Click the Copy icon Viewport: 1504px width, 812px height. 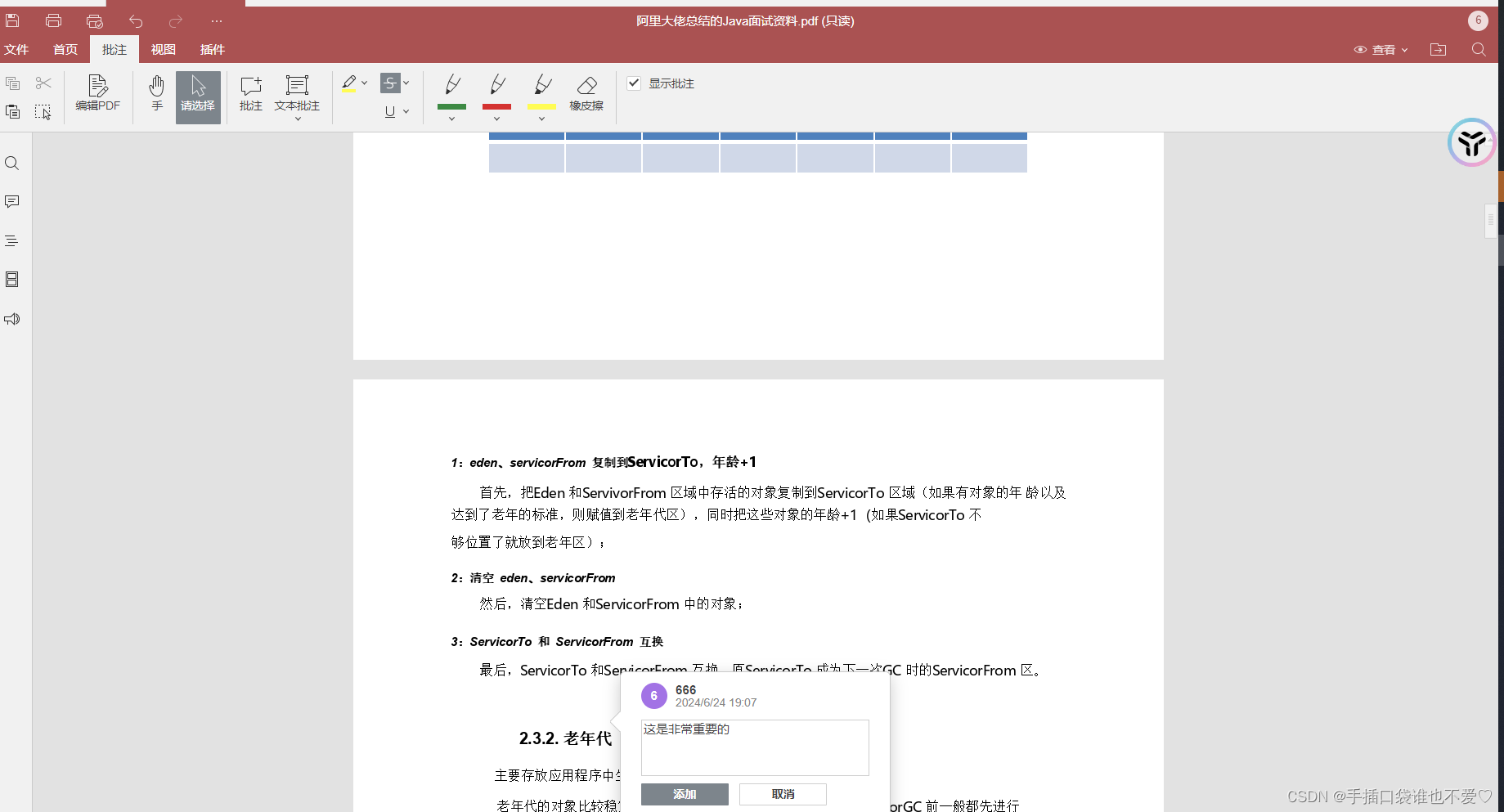[12, 83]
